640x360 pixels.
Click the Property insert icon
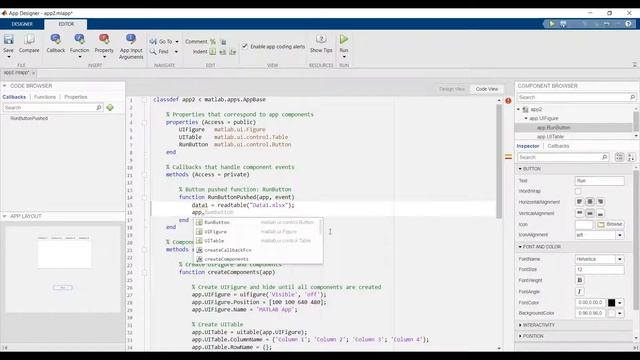(104, 40)
